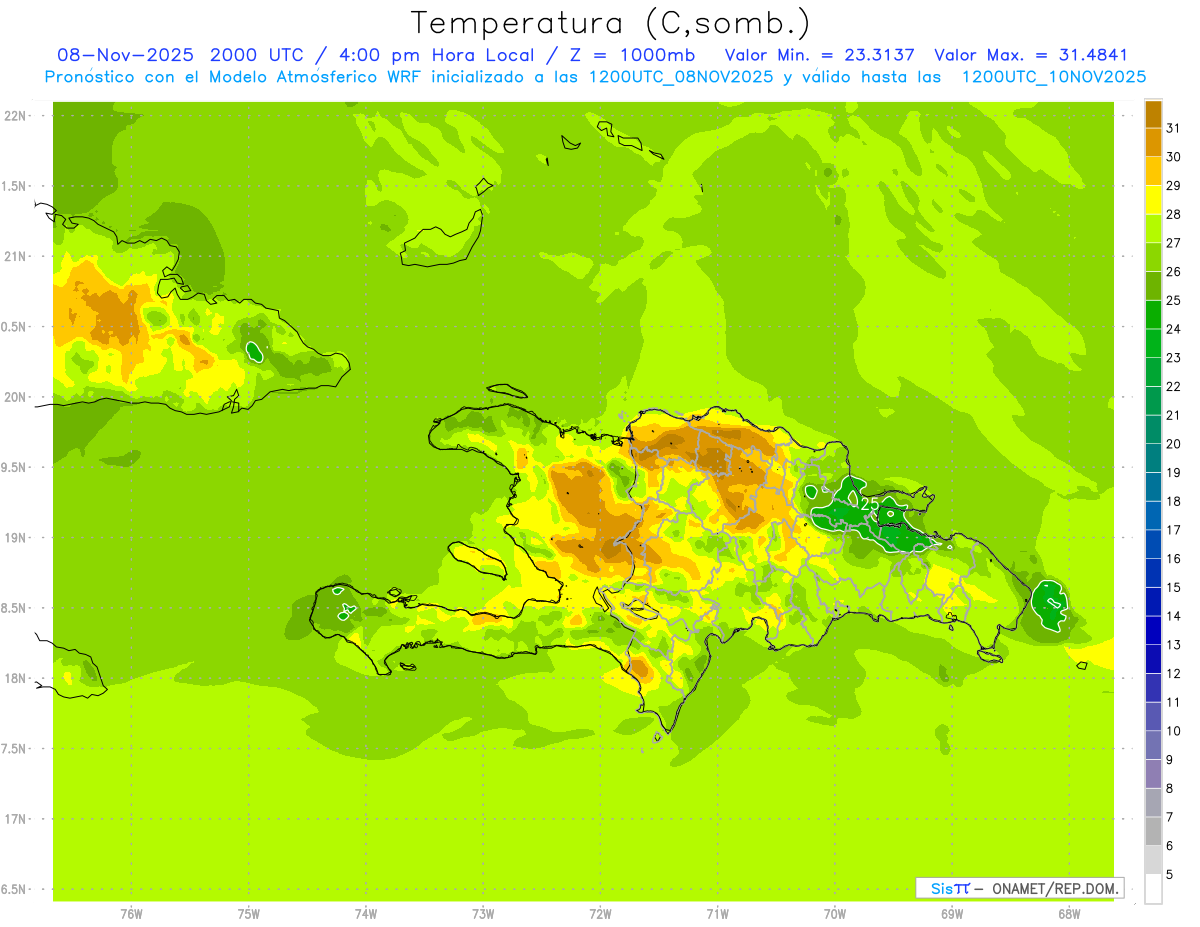1200x927 pixels.
Task: Click the '21N' latitude label
Action: tap(15, 256)
